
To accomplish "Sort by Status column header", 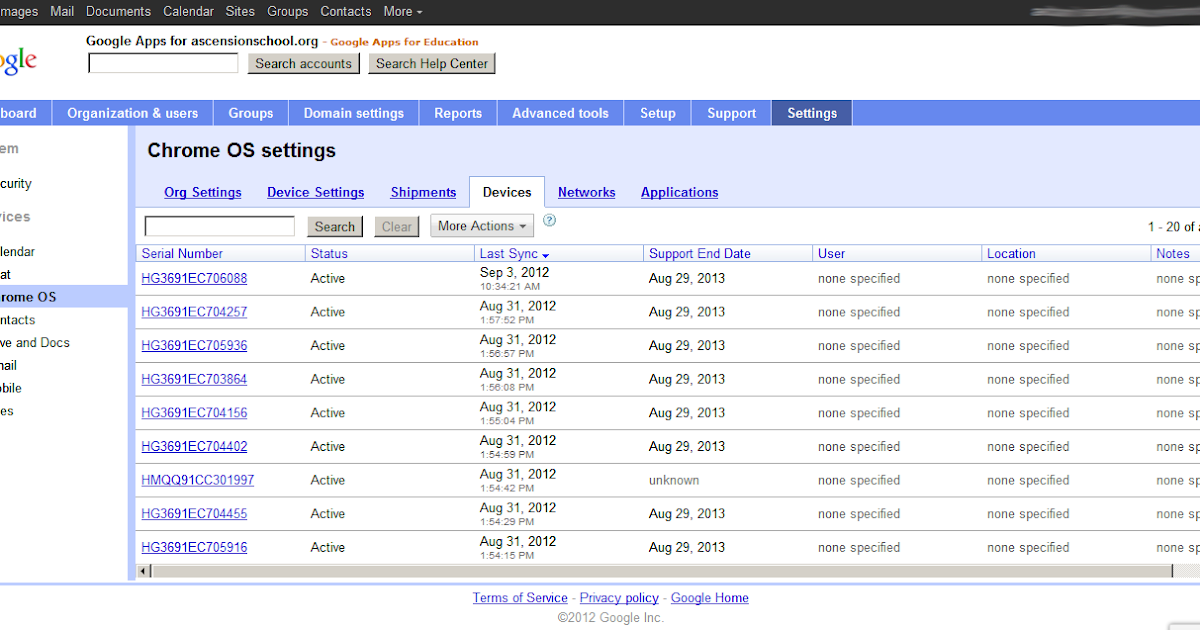I will point(329,254).
